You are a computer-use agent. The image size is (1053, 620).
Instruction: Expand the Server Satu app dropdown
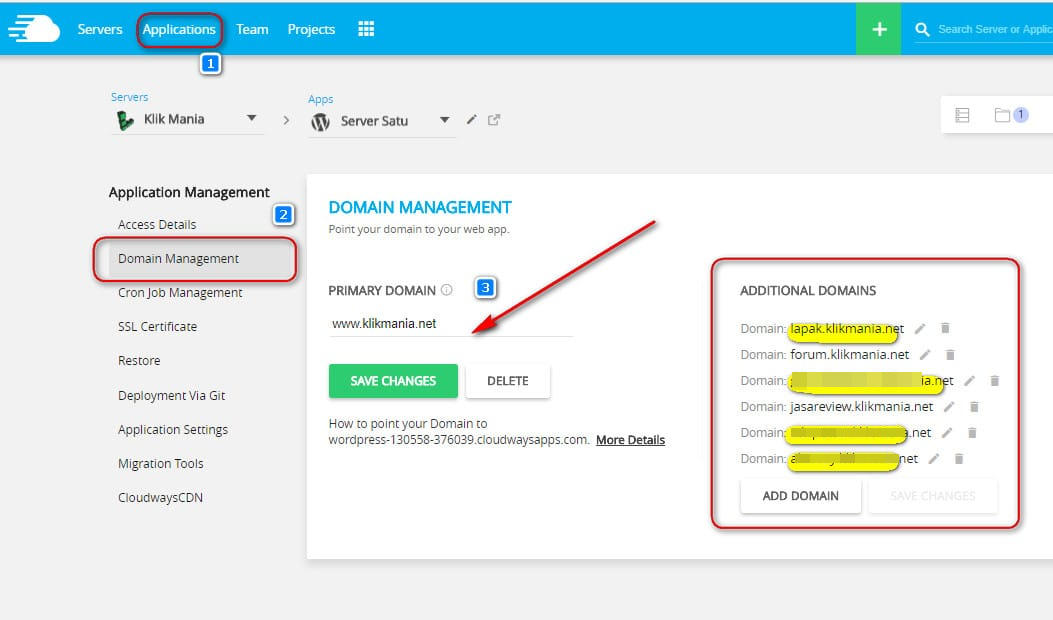pos(444,120)
